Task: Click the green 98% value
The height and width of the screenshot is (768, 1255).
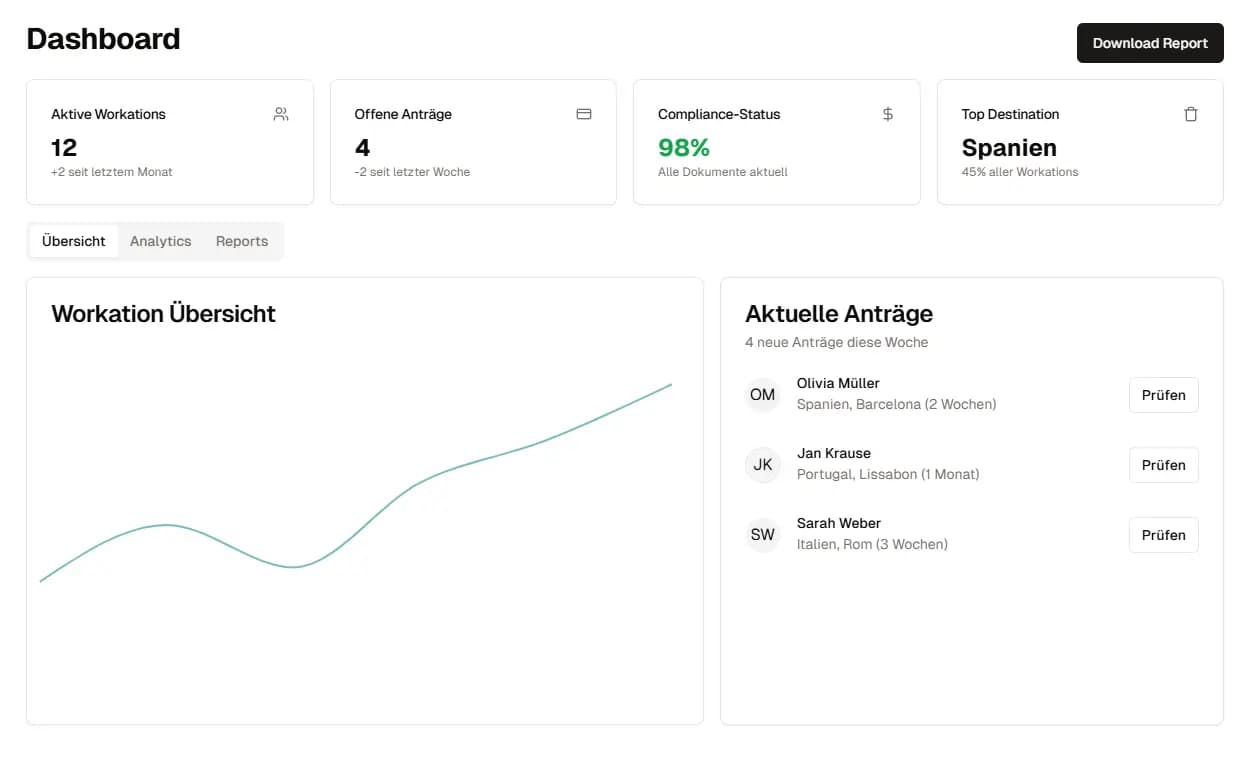Action: [684, 148]
